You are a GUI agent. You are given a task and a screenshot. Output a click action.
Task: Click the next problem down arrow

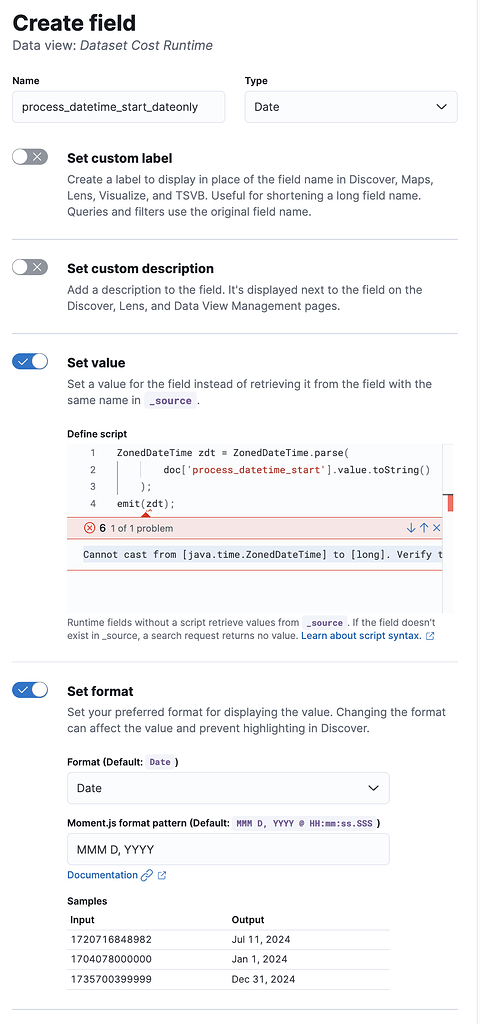(411, 528)
